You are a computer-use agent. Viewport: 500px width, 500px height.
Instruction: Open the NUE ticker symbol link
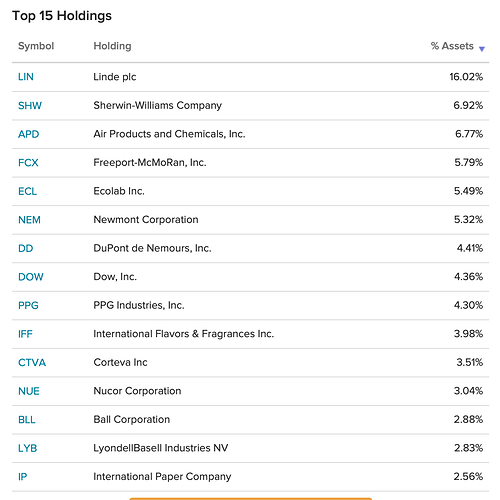pos(29,391)
